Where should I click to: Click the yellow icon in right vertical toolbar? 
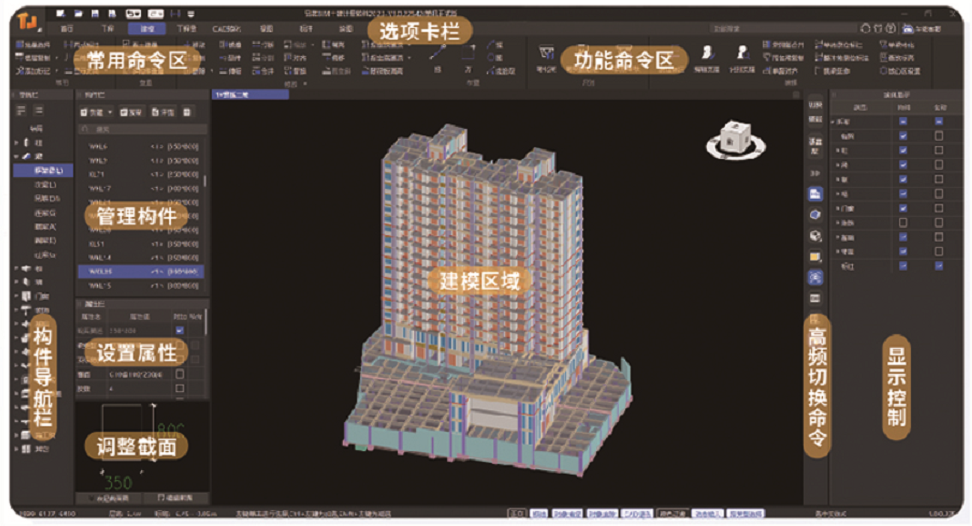(815, 257)
